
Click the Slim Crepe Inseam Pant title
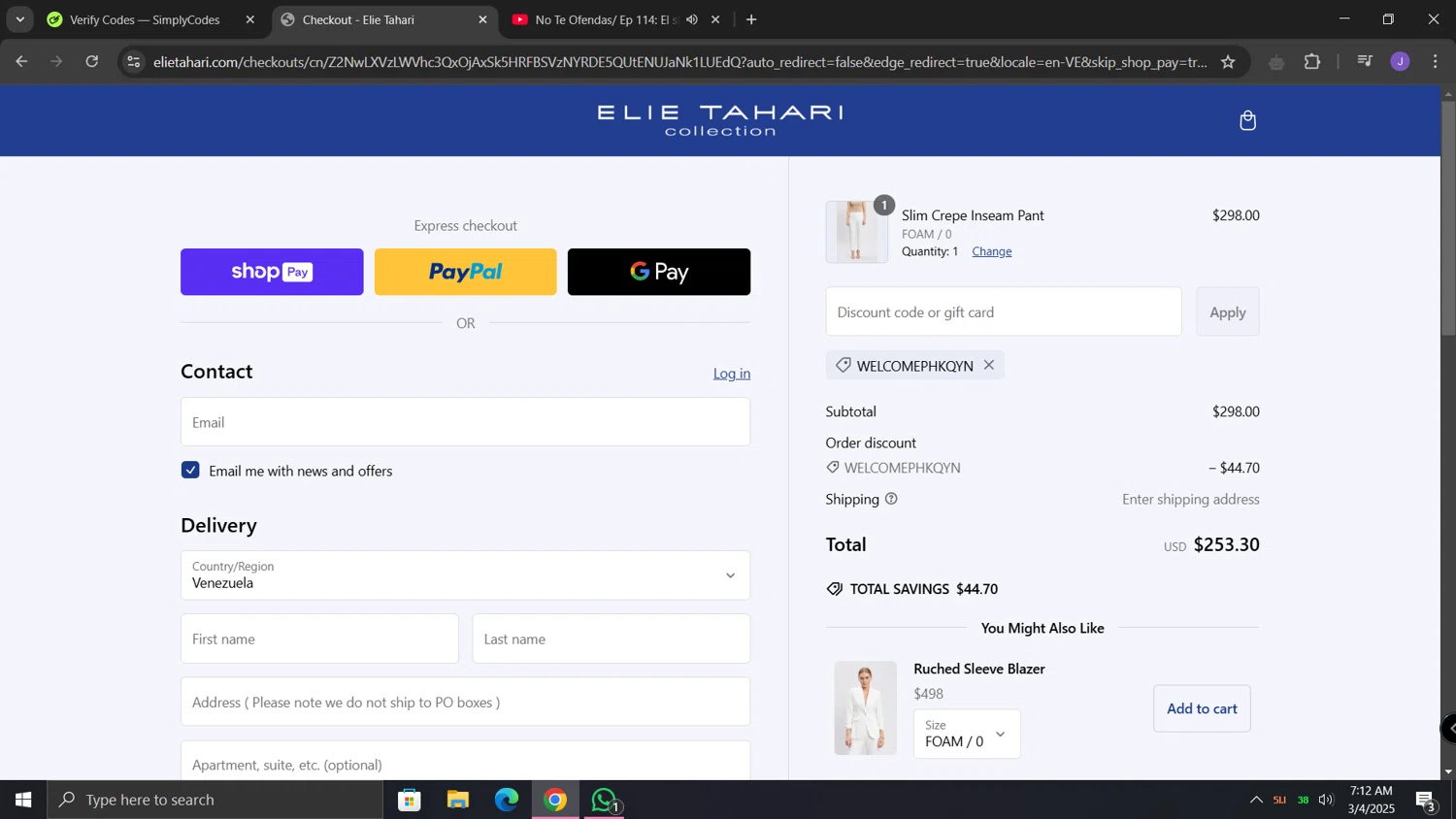pyautogui.click(x=973, y=215)
